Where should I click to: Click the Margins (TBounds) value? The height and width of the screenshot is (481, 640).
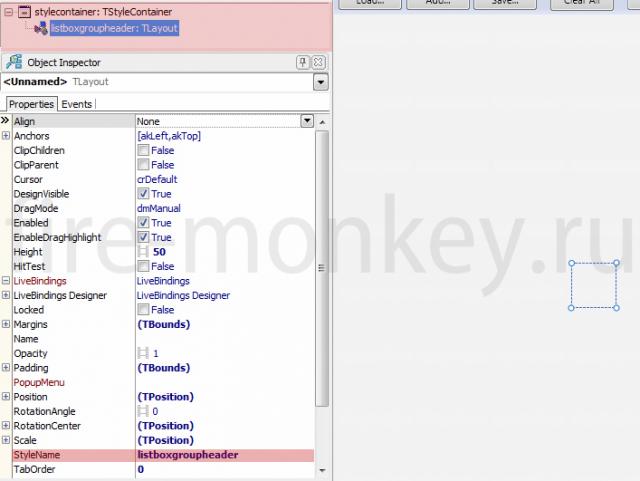[164, 325]
